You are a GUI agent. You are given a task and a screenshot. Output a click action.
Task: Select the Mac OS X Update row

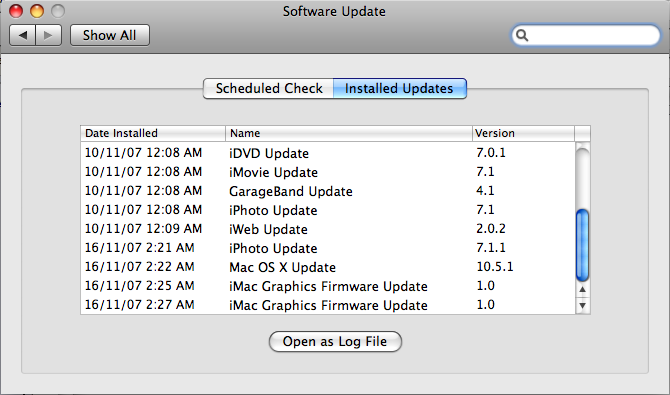328,267
